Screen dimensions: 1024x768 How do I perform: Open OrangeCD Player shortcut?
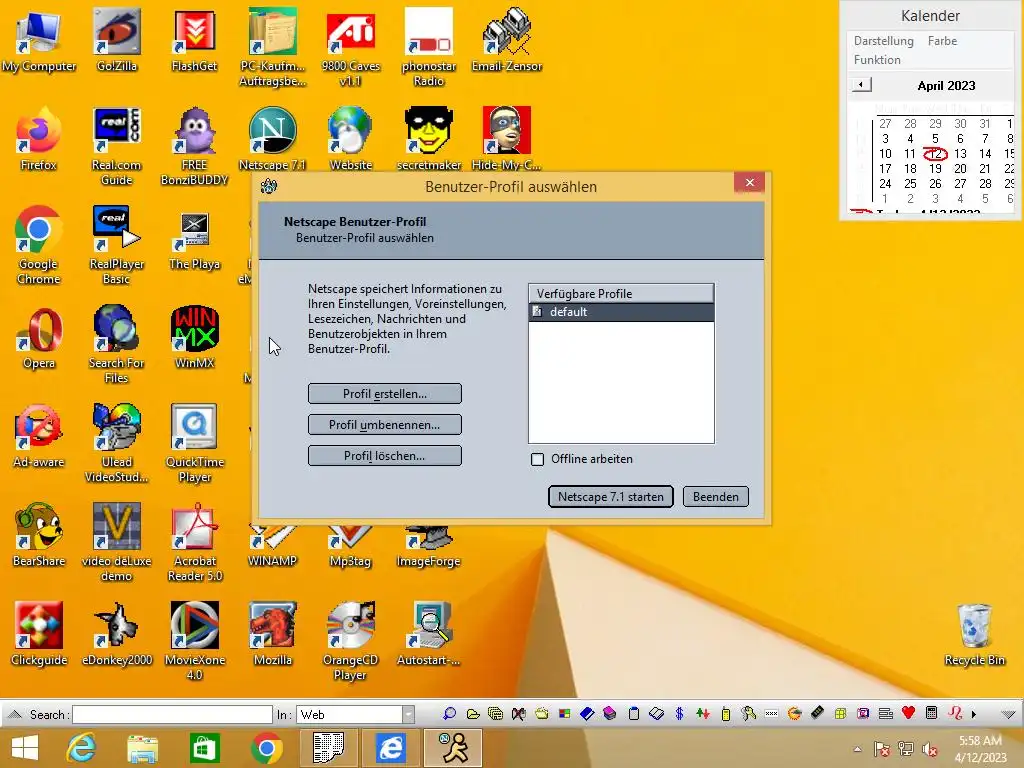pyautogui.click(x=351, y=641)
